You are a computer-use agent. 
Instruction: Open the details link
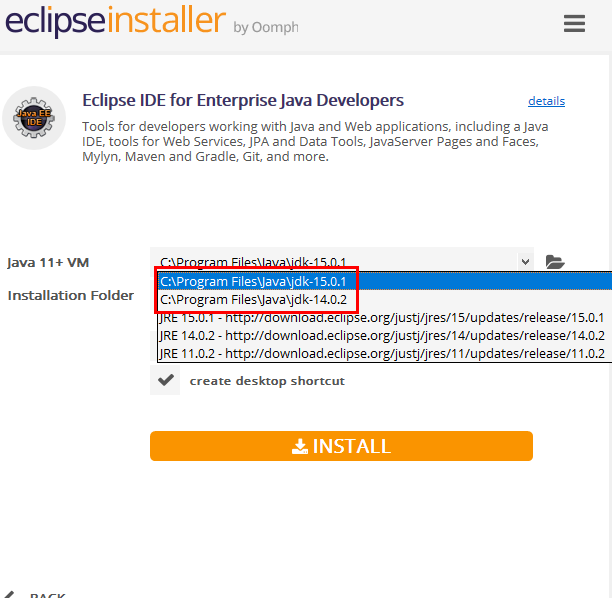[546, 101]
